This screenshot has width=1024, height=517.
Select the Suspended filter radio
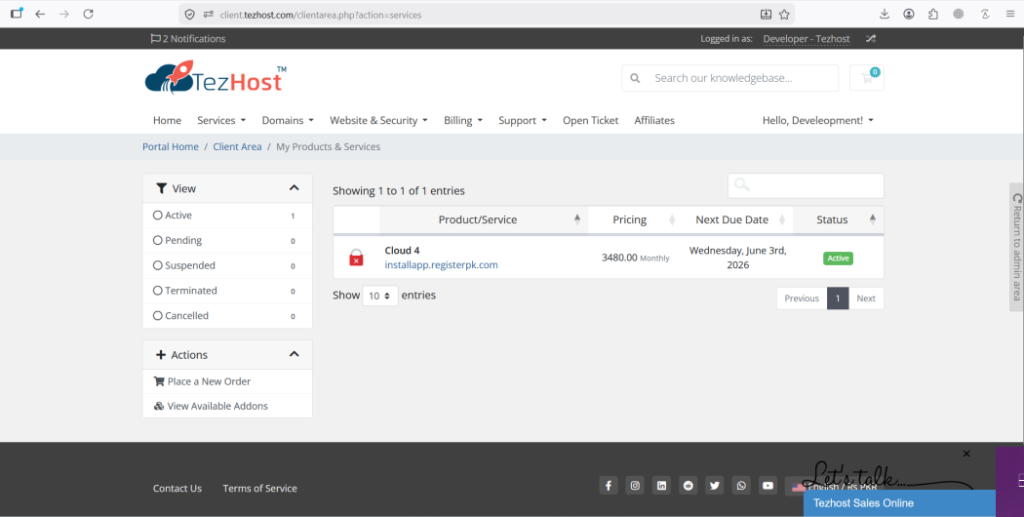pyautogui.click(x=157, y=265)
